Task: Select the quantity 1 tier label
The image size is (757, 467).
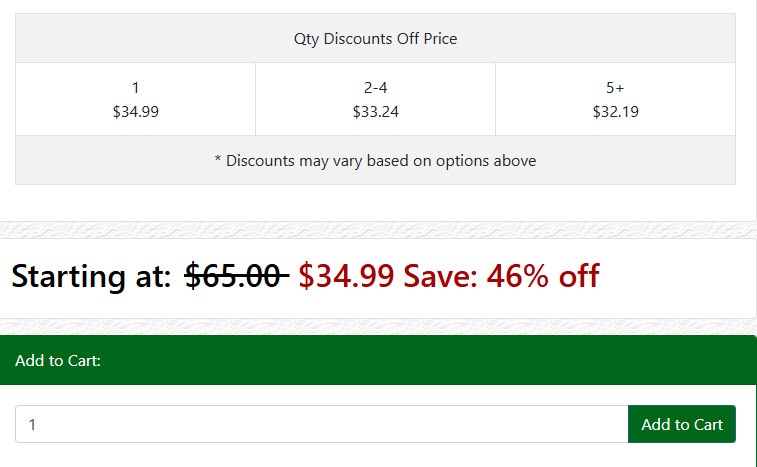Action: pyautogui.click(x=135, y=88)
